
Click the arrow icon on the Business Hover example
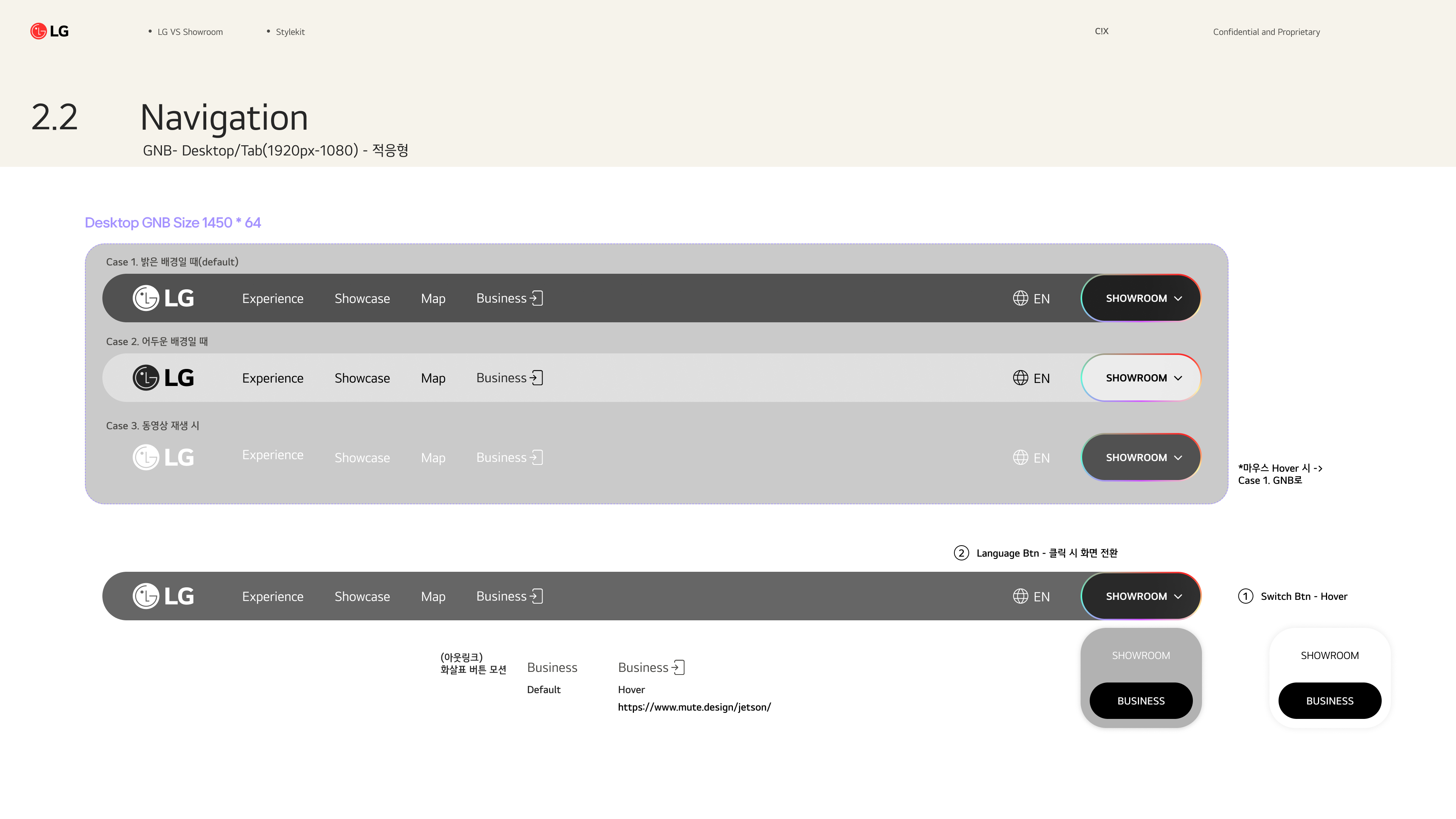tap(678, 667)
